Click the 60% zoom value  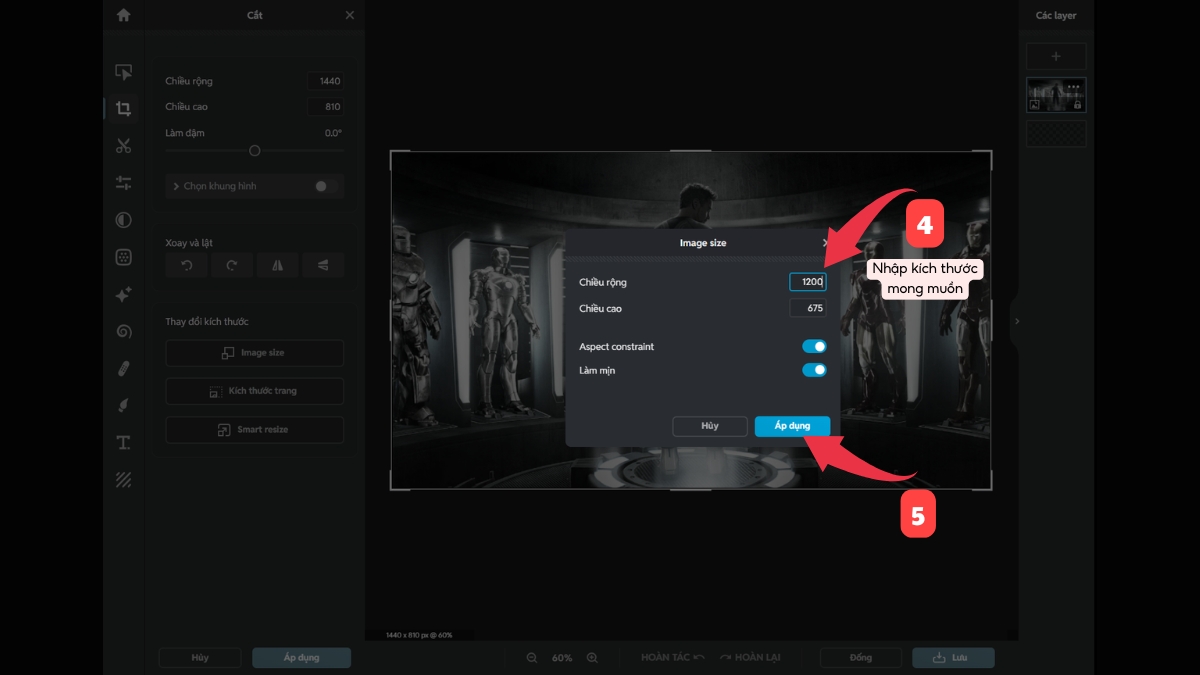point(562,658)
